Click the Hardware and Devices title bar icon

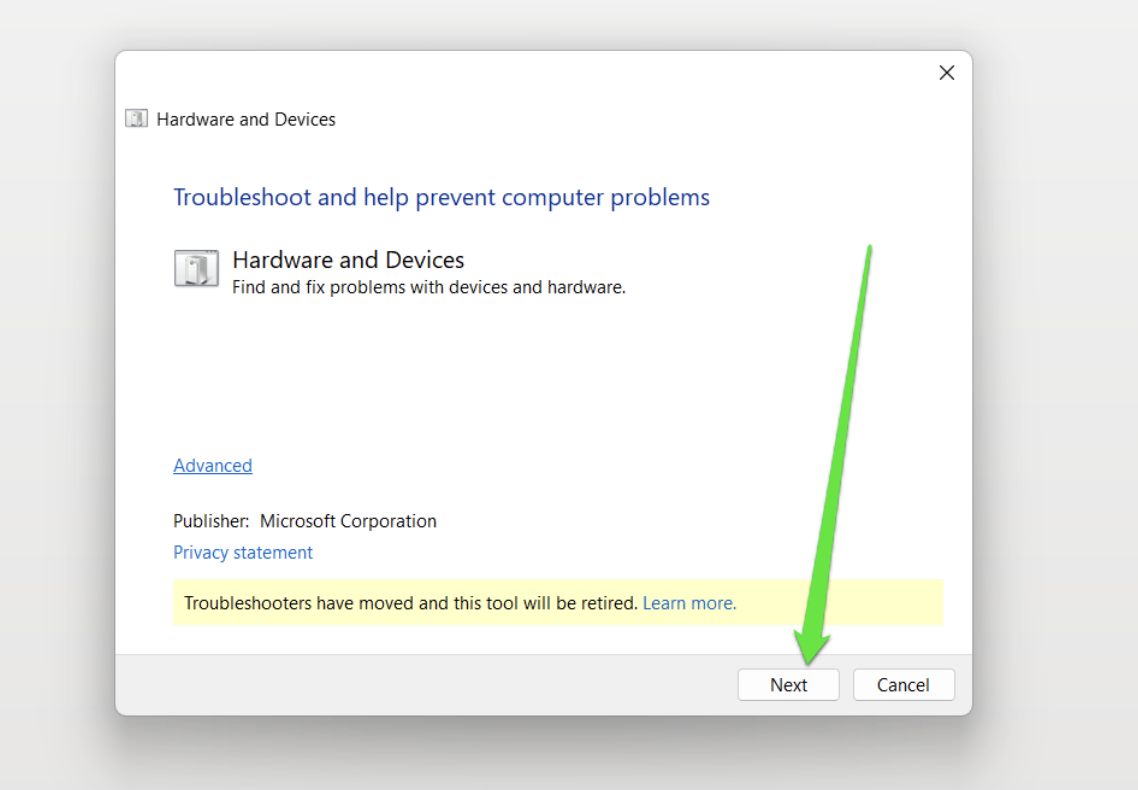[x=135, y=118]
